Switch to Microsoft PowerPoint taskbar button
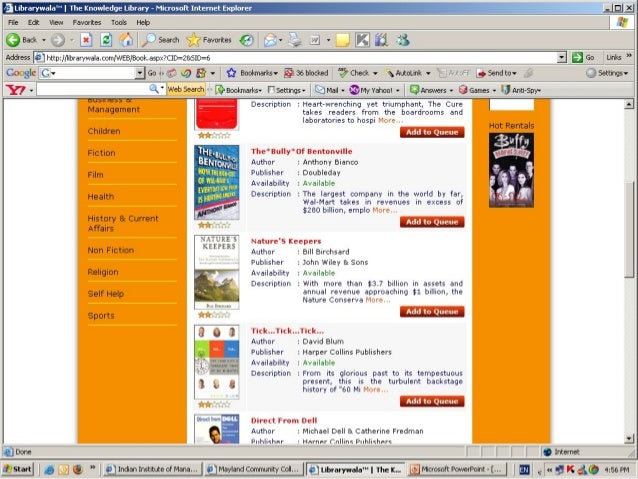Image resolution: width=638 pixels, height=479 pixels. pyautogui.click(x=458, y=469)
